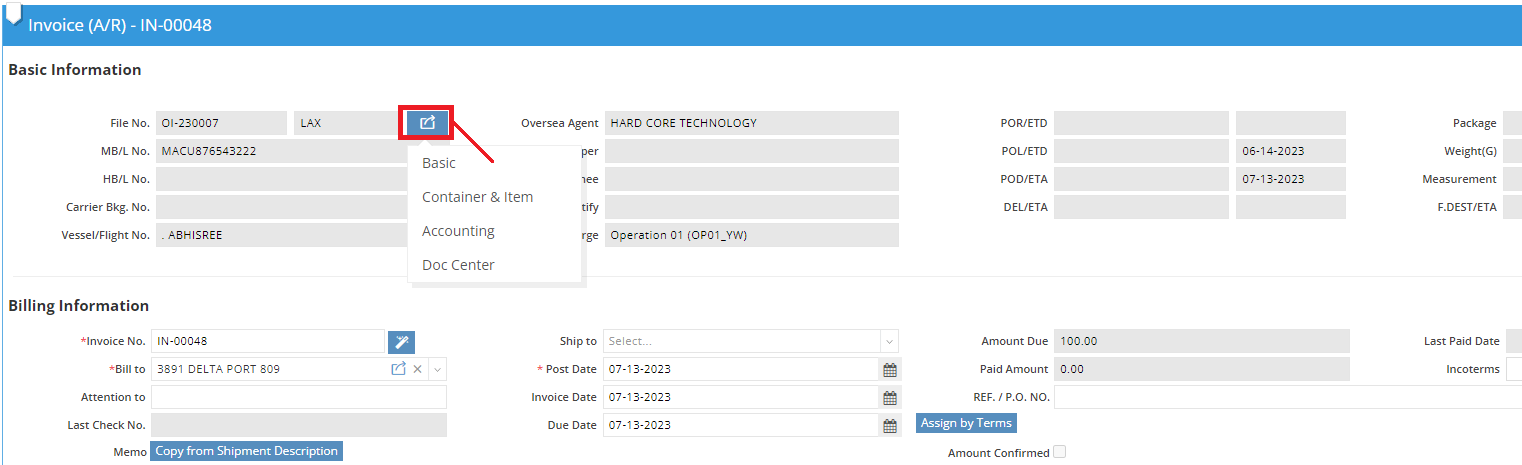Expand the Ship to dropdown
Image resolution: width=1522 pixels, height=465 pixels.
(889, 341)
